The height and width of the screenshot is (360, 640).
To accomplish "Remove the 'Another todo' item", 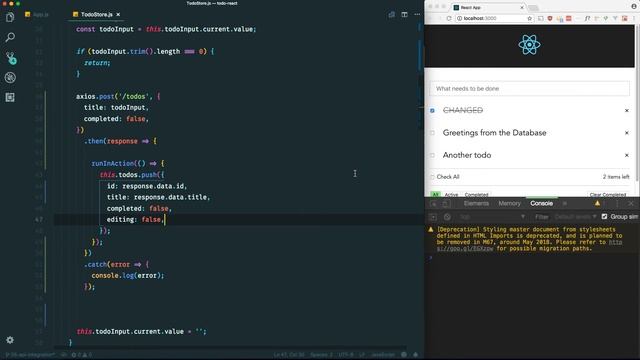I will [x=627, y=155].
